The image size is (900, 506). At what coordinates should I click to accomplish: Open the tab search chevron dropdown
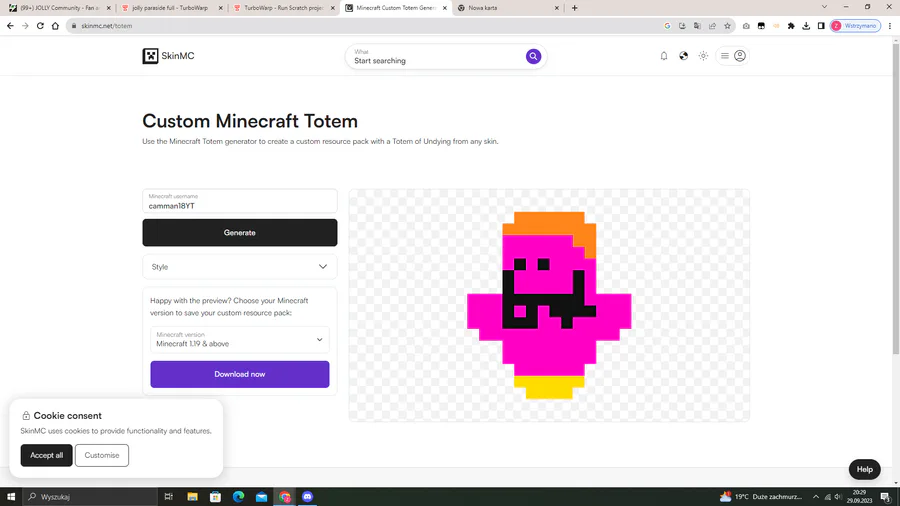tap(824, 7)
